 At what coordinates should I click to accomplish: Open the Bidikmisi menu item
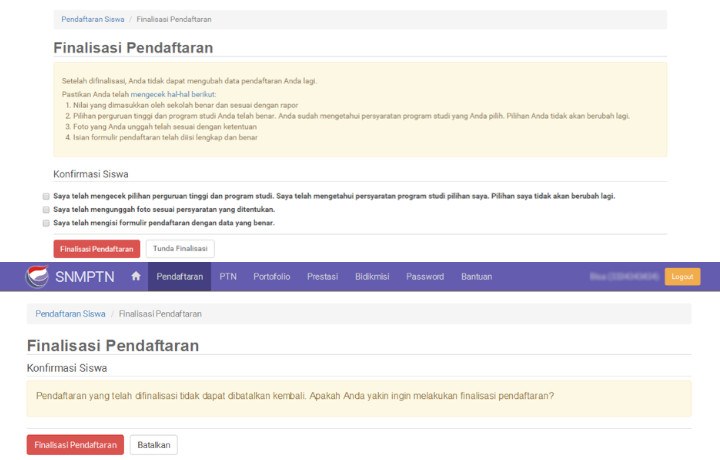[x=372, y=276]
